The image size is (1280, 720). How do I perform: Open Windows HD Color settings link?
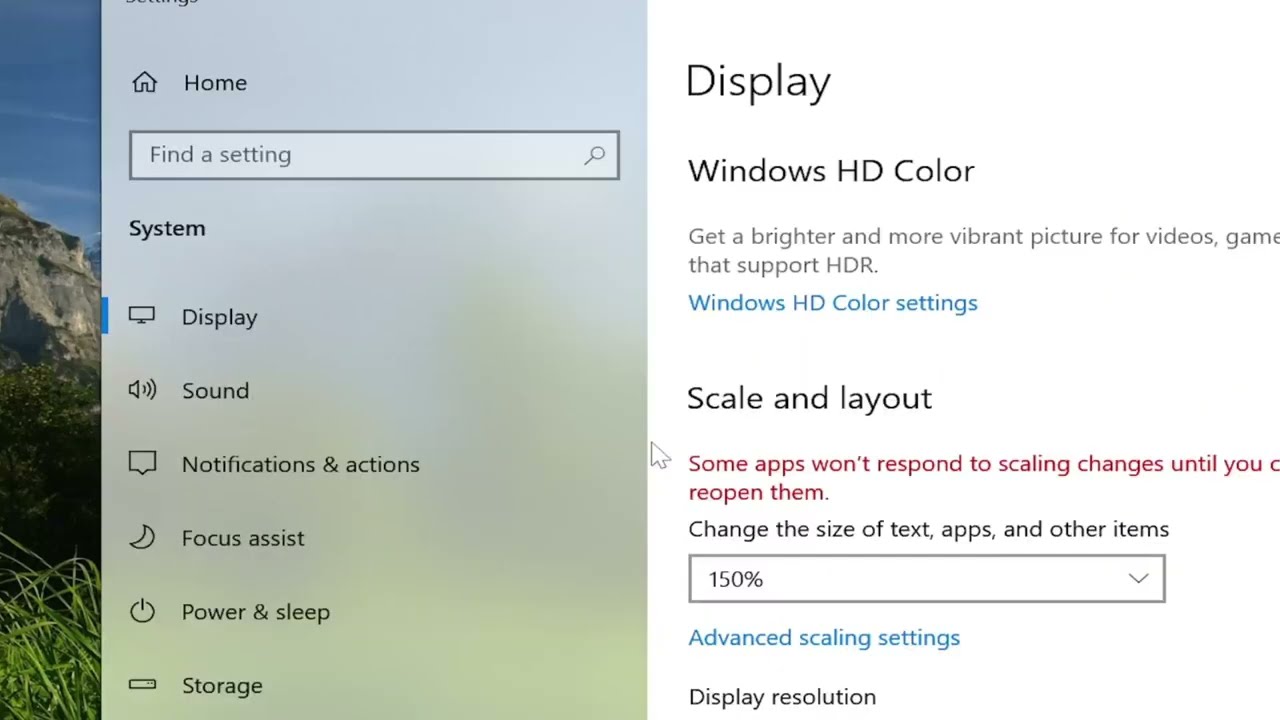tap(833, 303)
